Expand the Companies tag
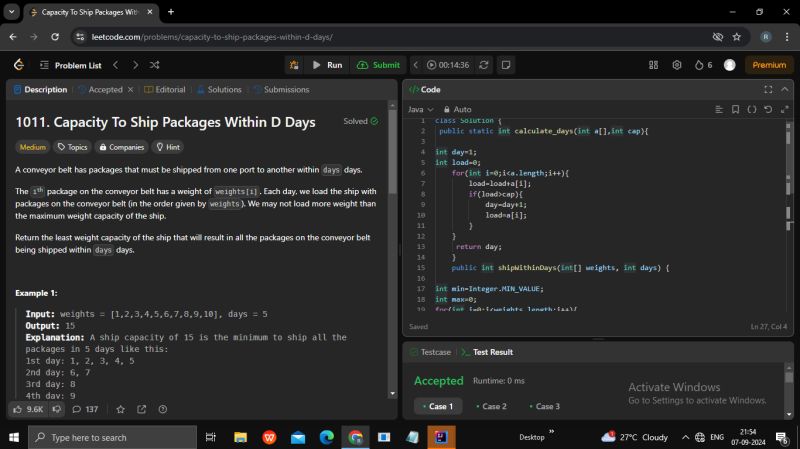Viewport: 800px width, 449px height. click(121, 147)
